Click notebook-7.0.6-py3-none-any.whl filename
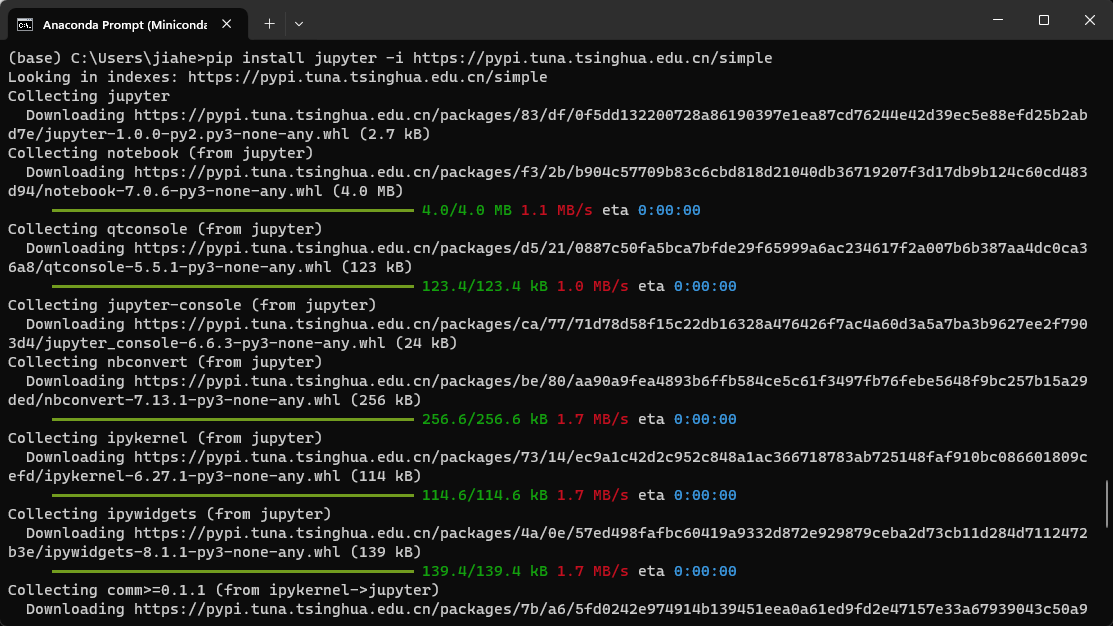The width and height of the screenshot is (1113, 626). click(x=183, y=191)
